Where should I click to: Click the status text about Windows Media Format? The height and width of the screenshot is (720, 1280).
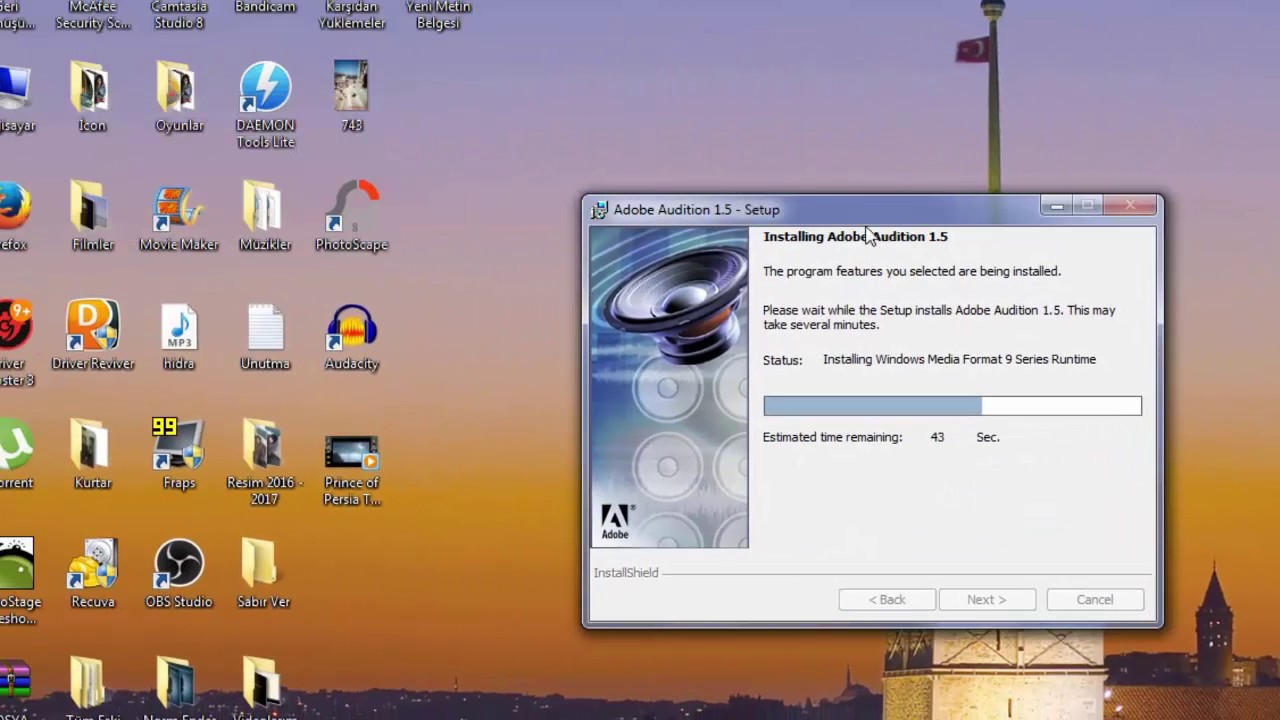[959, 359]
